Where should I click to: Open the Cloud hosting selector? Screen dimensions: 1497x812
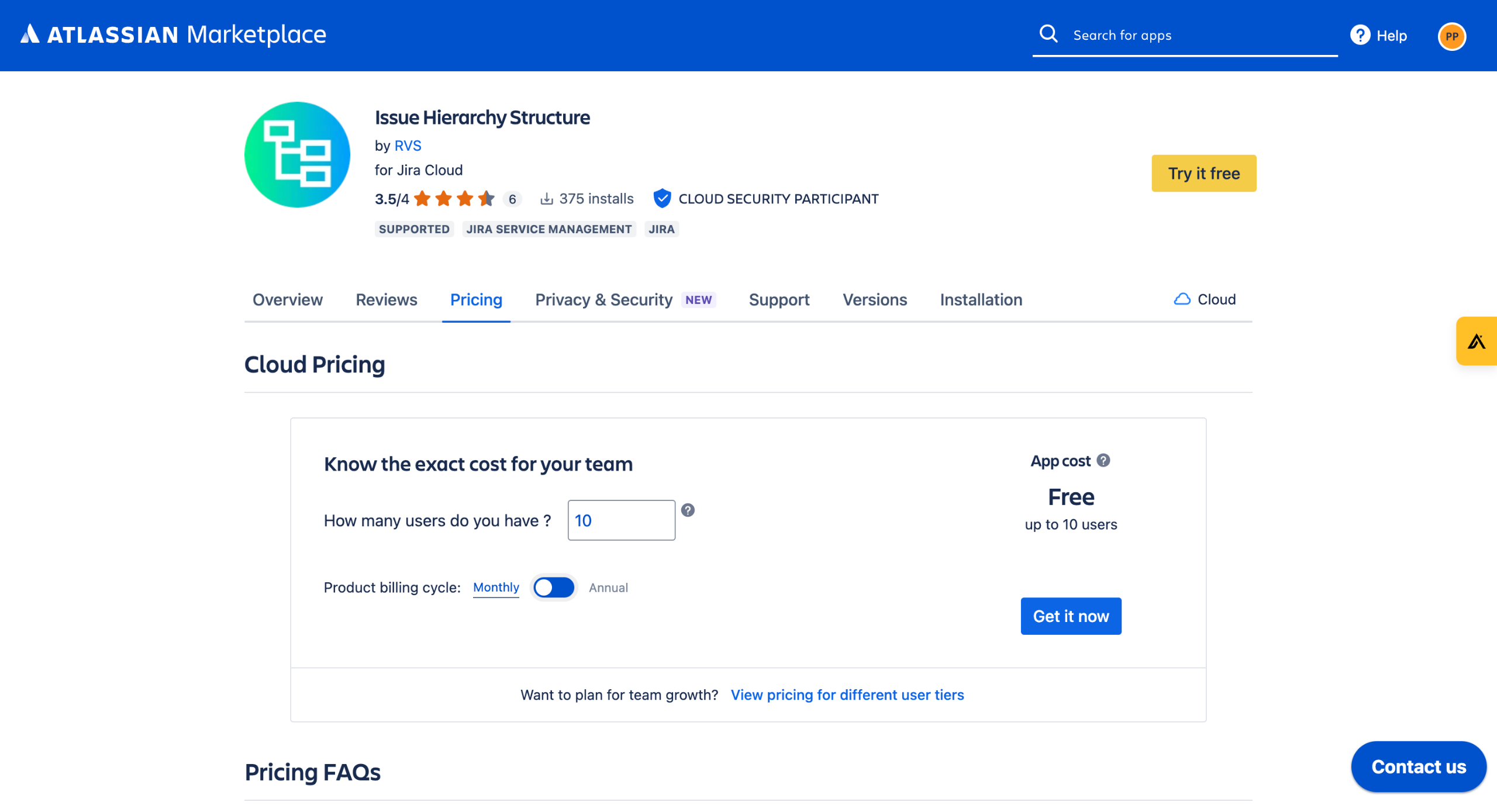coord(1205,299)
